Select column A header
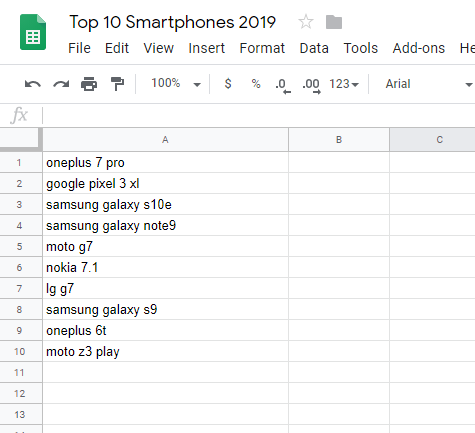Image resolution: width=475 pixels, height=433 pixels. [165, 140]
